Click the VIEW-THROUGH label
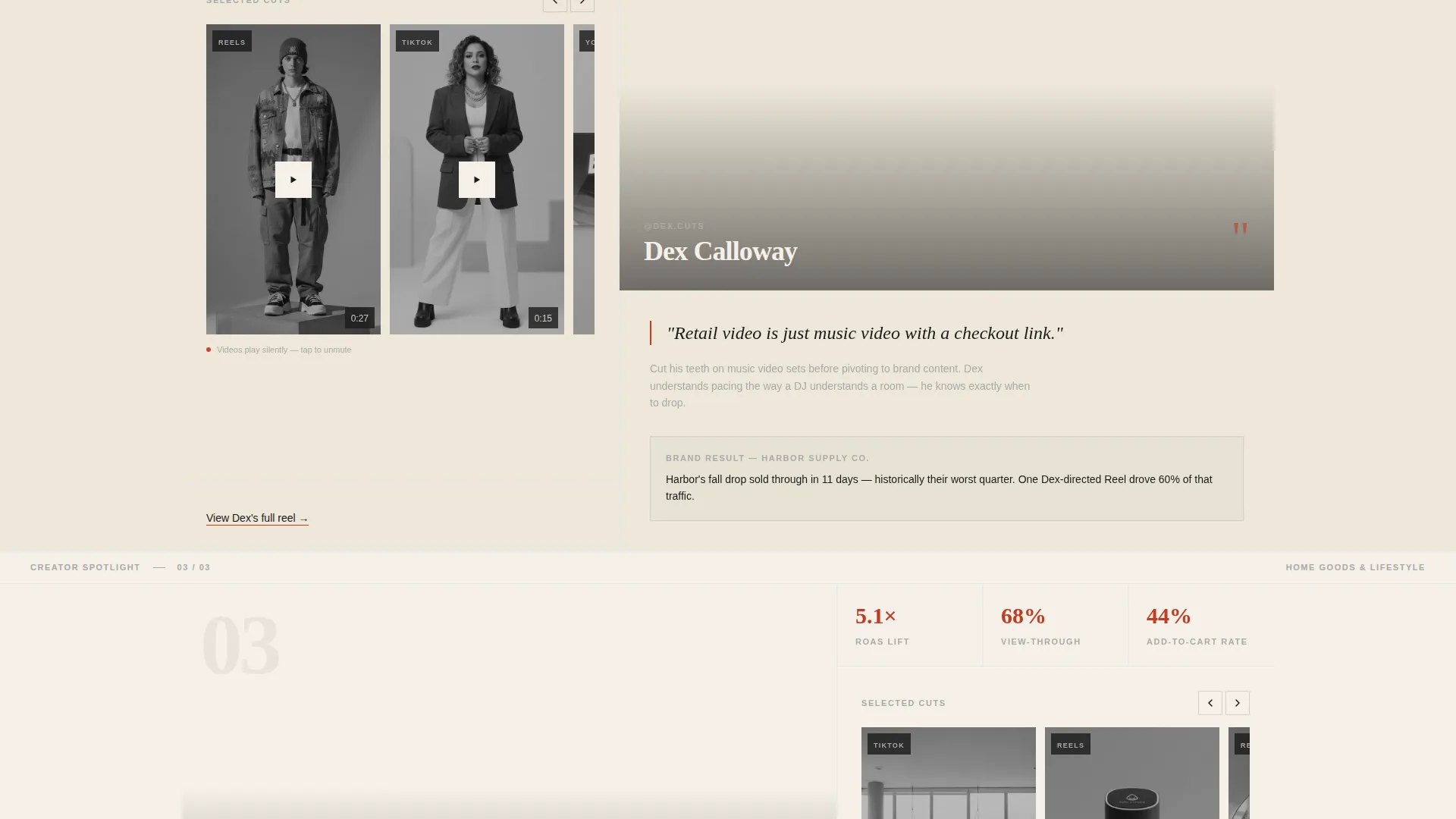Screen dimensions: 1456x819 tap(1040, 642)
